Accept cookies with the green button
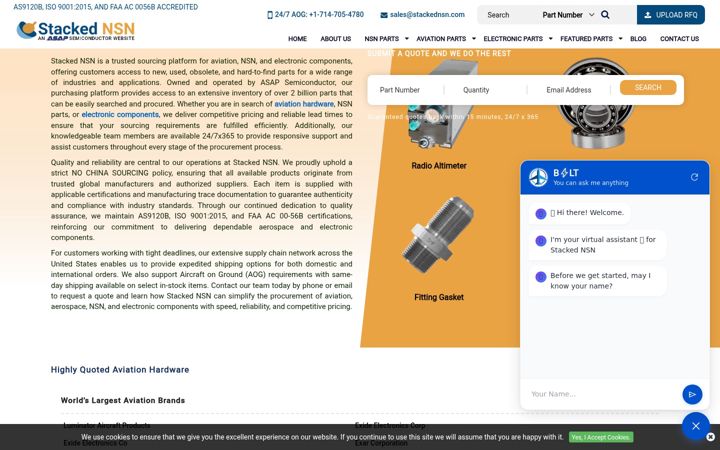 click(x=601, y=437)
